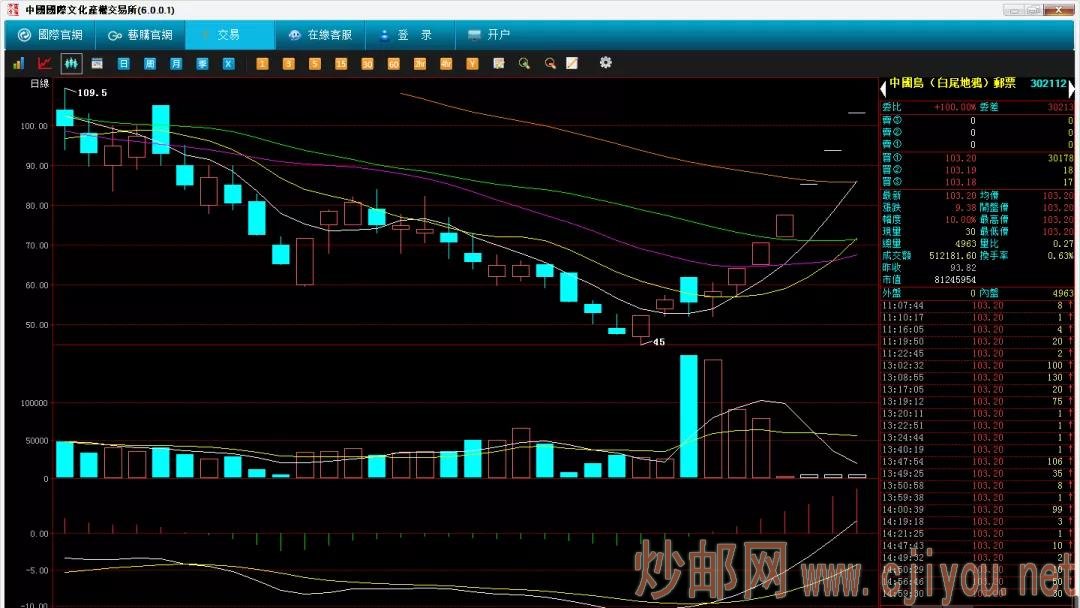Click the 45 low price label
This screenshot has height=608, width=1080.
[659, 342]
